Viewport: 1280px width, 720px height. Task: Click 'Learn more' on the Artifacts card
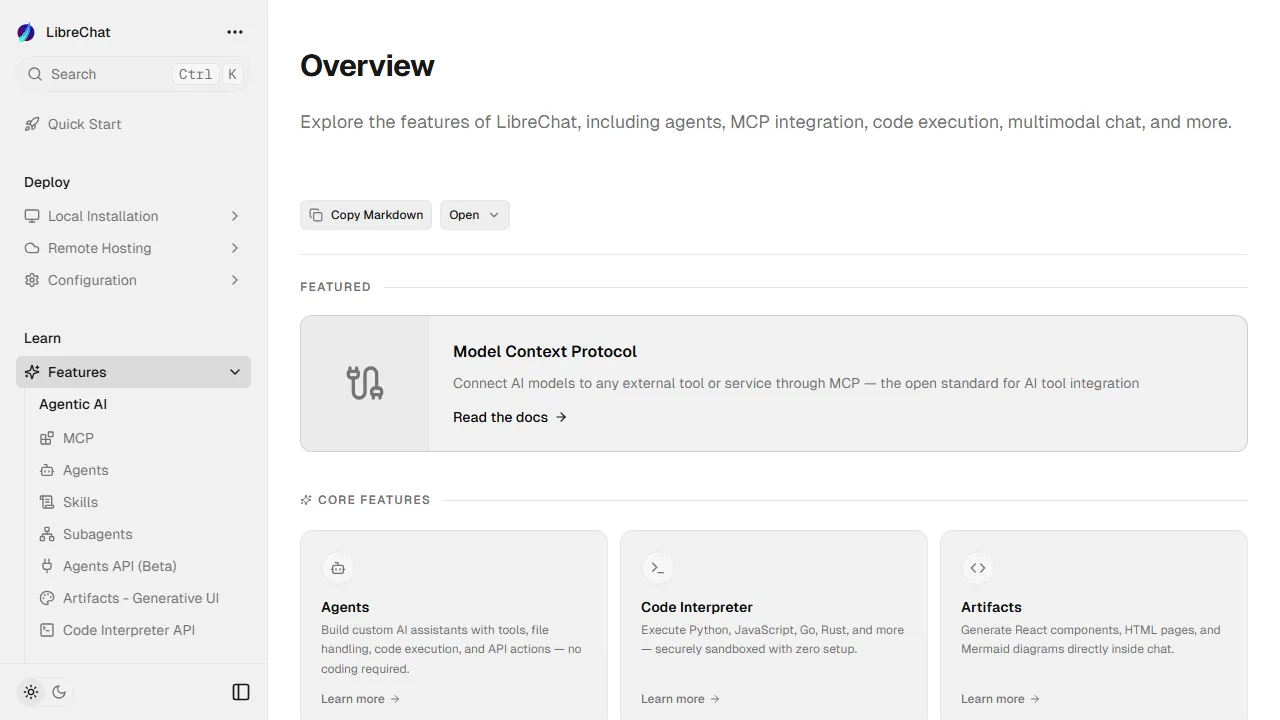click(x=1001, y=699)
